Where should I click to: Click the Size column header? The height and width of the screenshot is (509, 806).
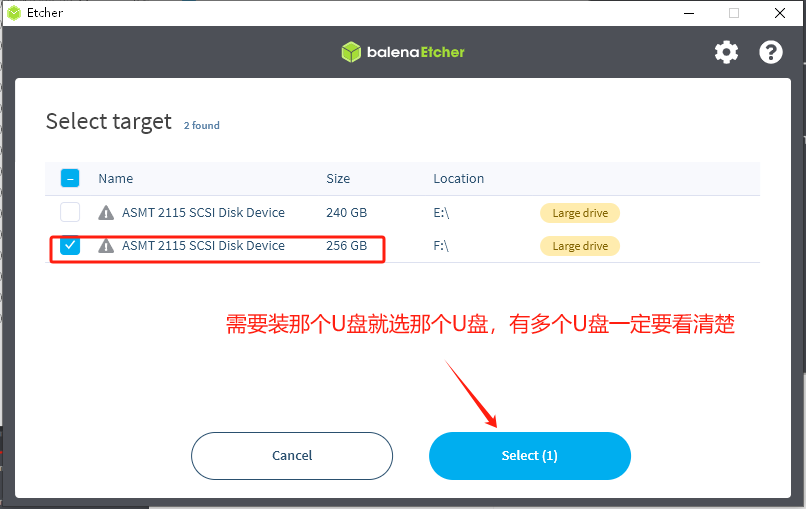[338, 178]
